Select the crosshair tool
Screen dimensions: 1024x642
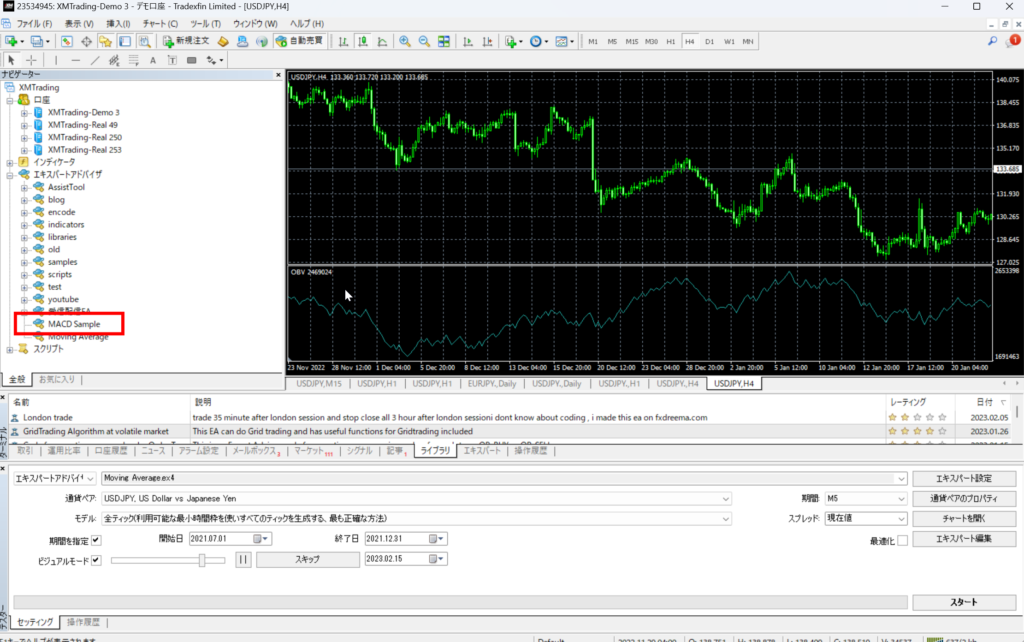point(31,60)
